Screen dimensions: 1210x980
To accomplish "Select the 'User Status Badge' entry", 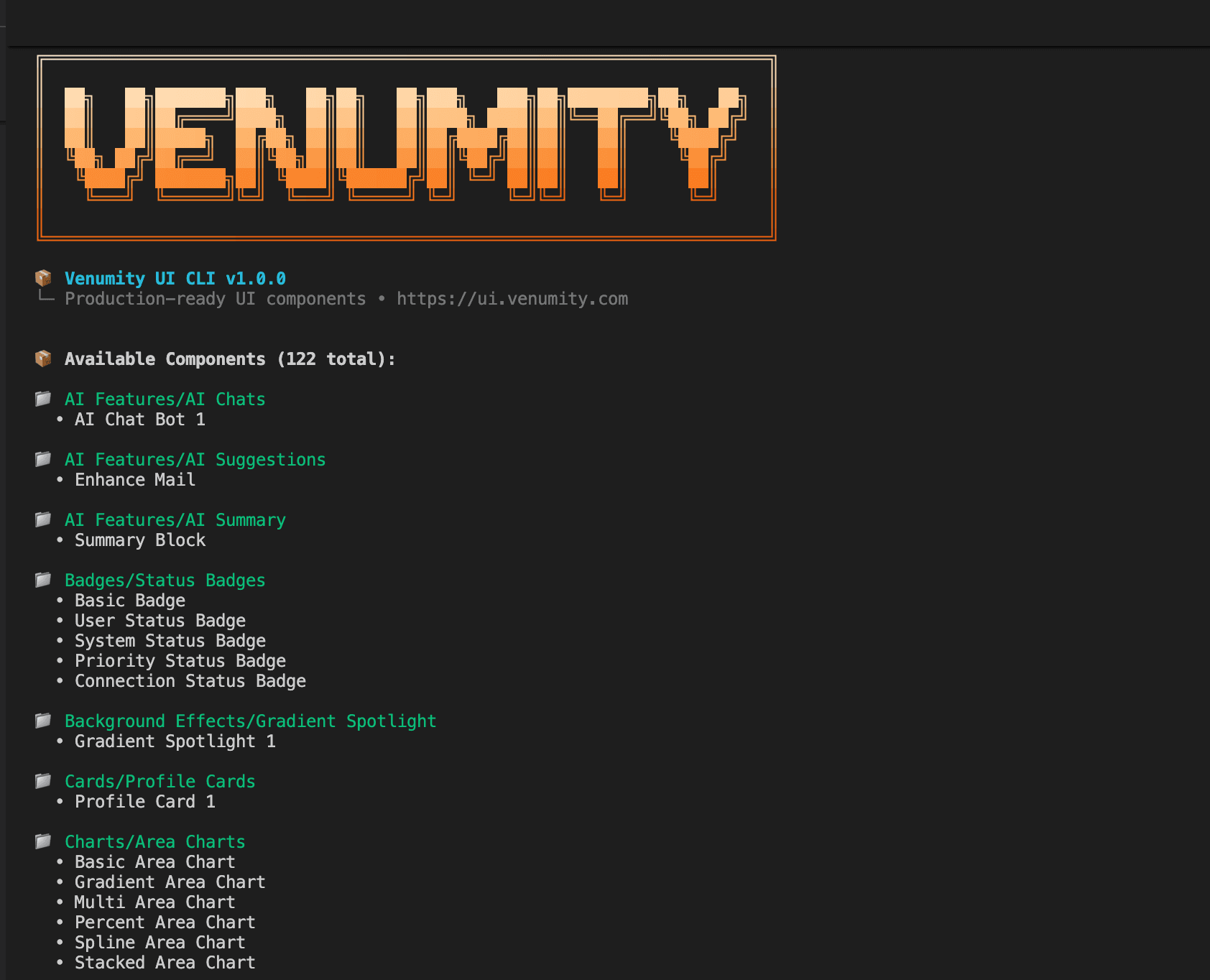I will 160,621.
